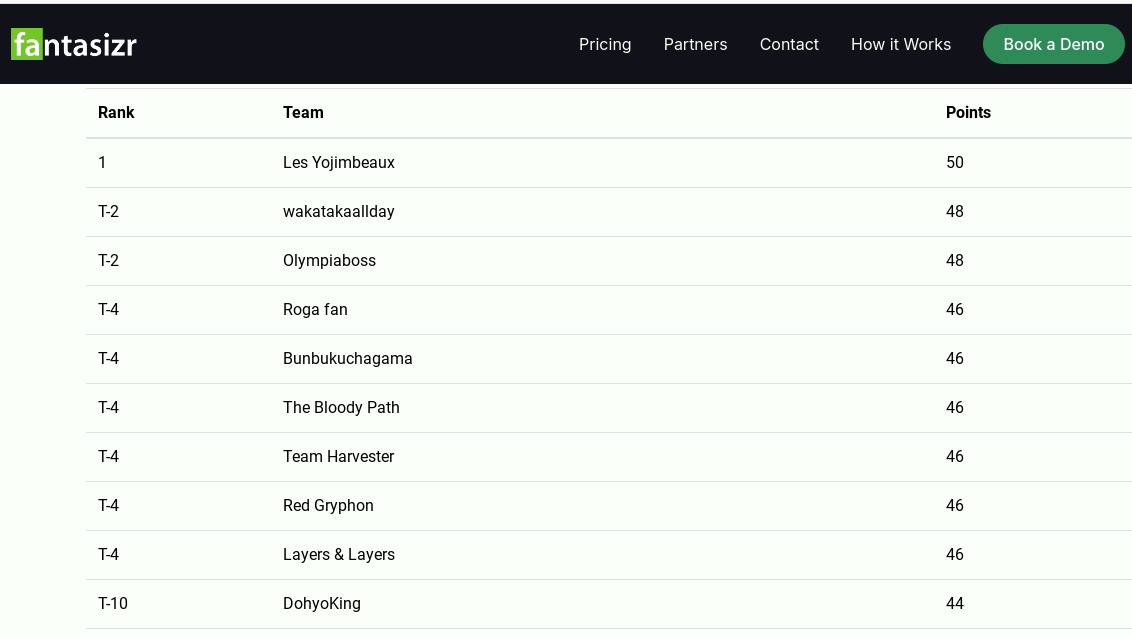Click the 50 points value
Viewport: 1132px width, 637px height.
(954, 162)
